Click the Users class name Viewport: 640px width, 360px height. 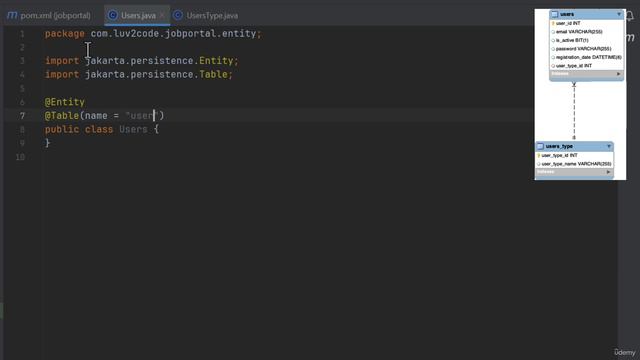click(133, 129)
